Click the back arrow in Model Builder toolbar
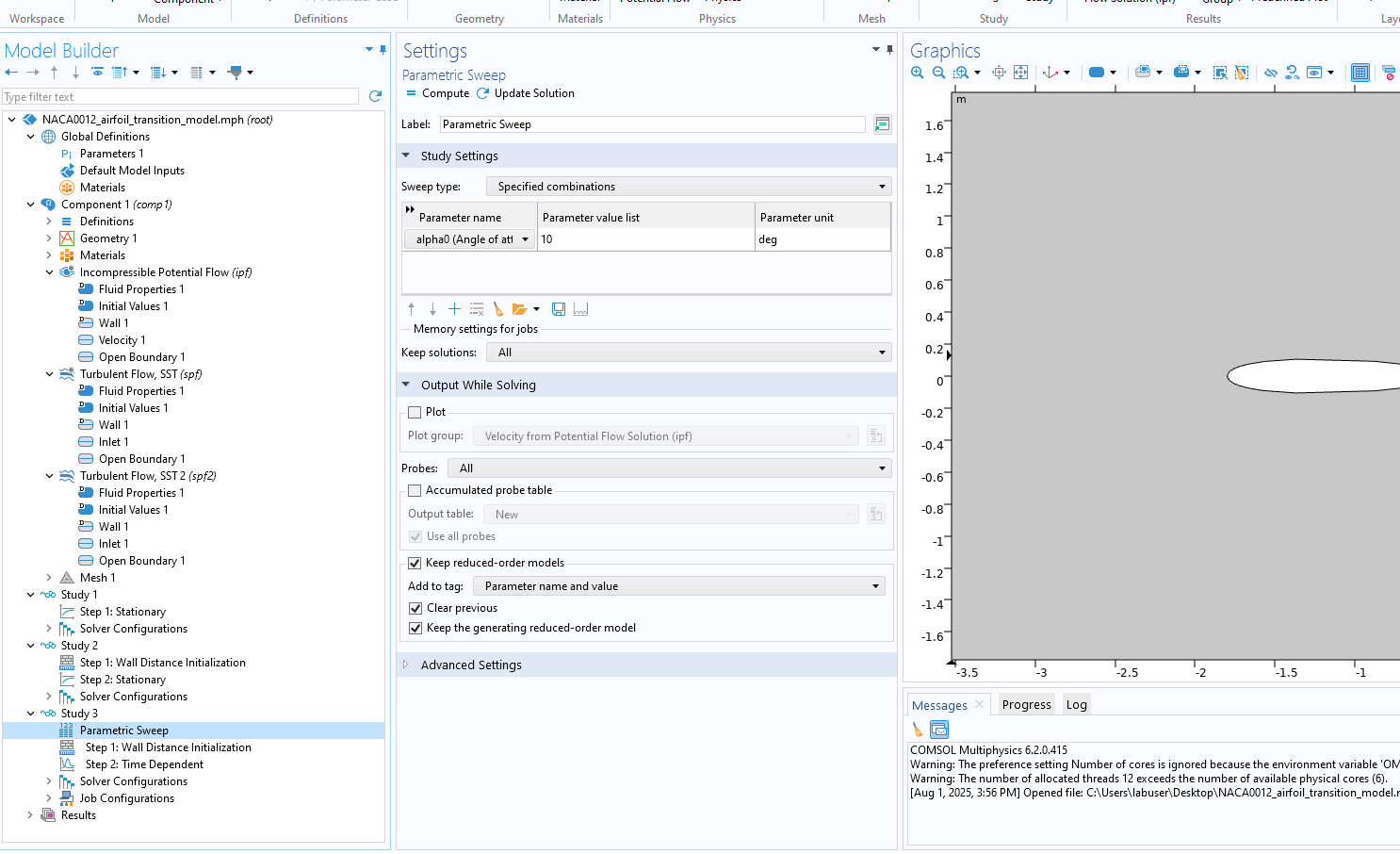The height and width of the screenshot is (854, 1400). (x=11, y=73)
